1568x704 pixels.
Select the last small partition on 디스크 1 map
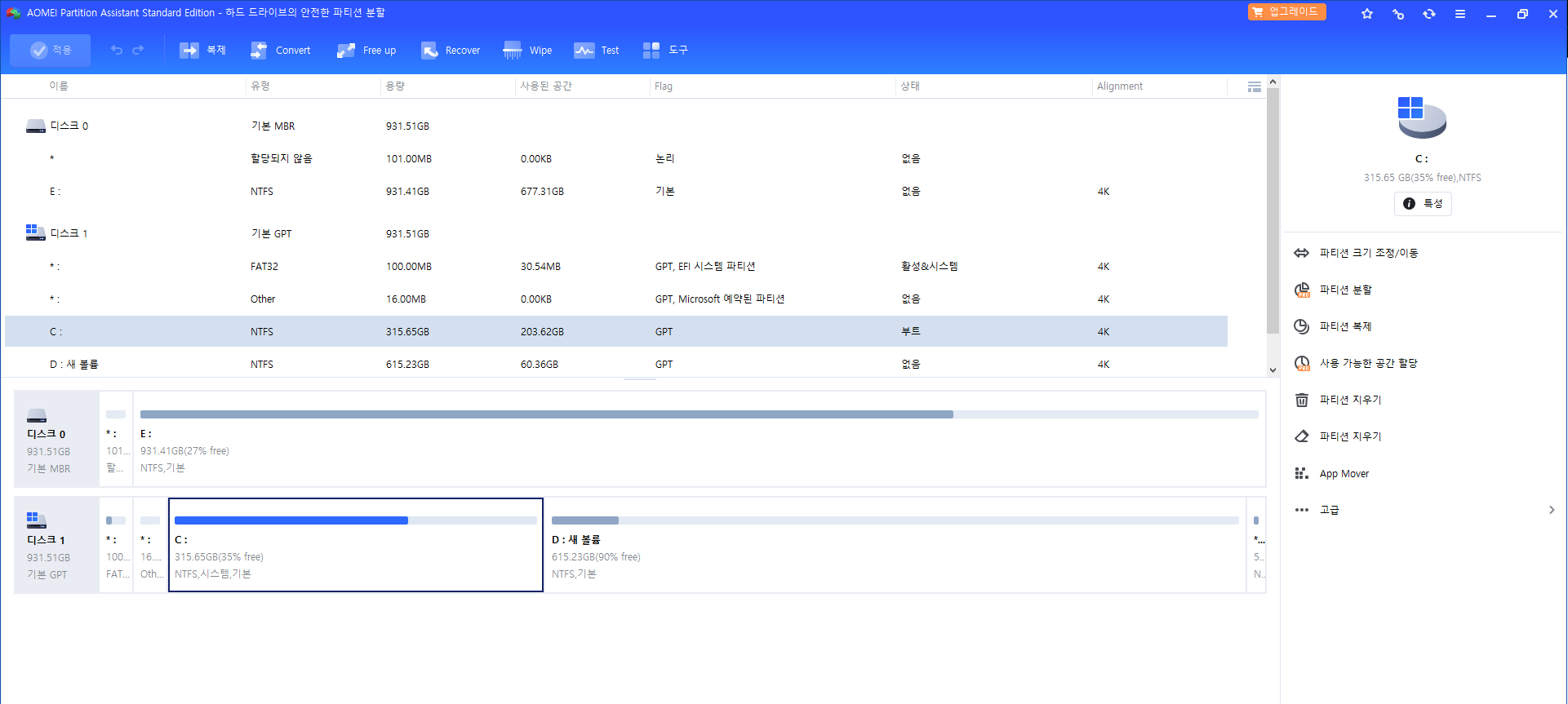pyautogui.click(x=1257, y=545)
